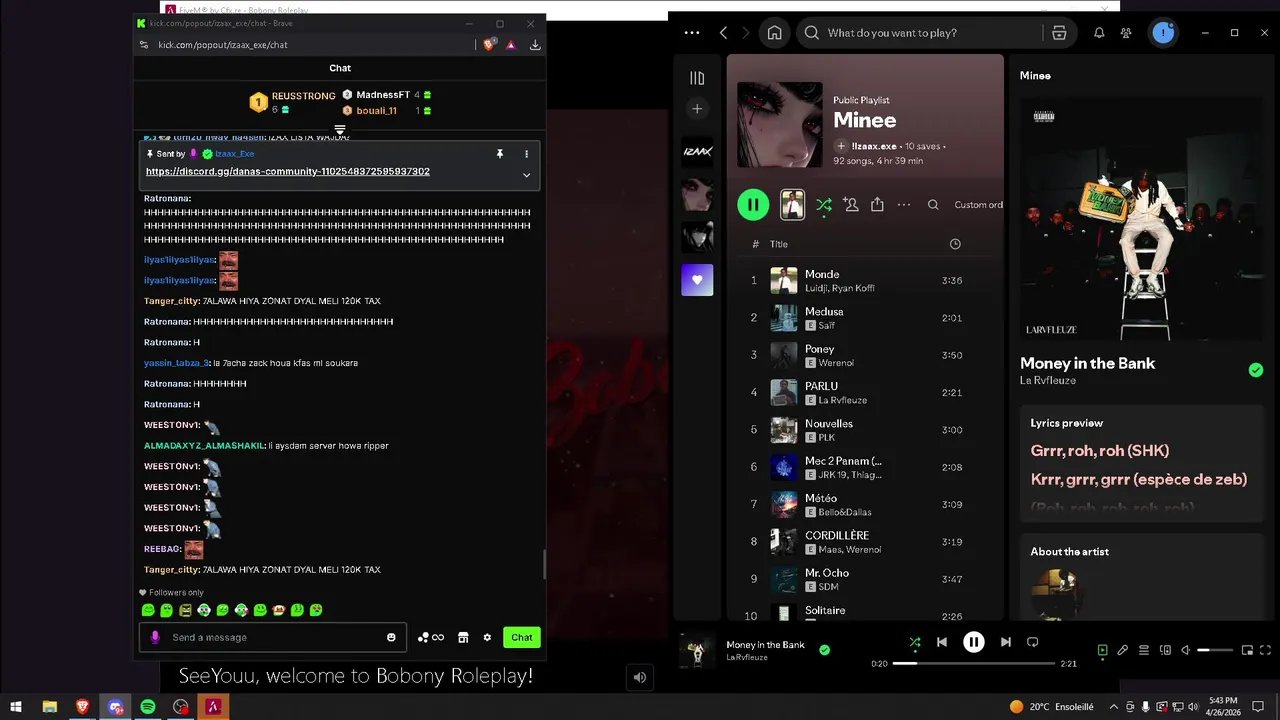Open the emoji picker in Kick chat
Screen dimensions: 1280x720
pos(391,637)
